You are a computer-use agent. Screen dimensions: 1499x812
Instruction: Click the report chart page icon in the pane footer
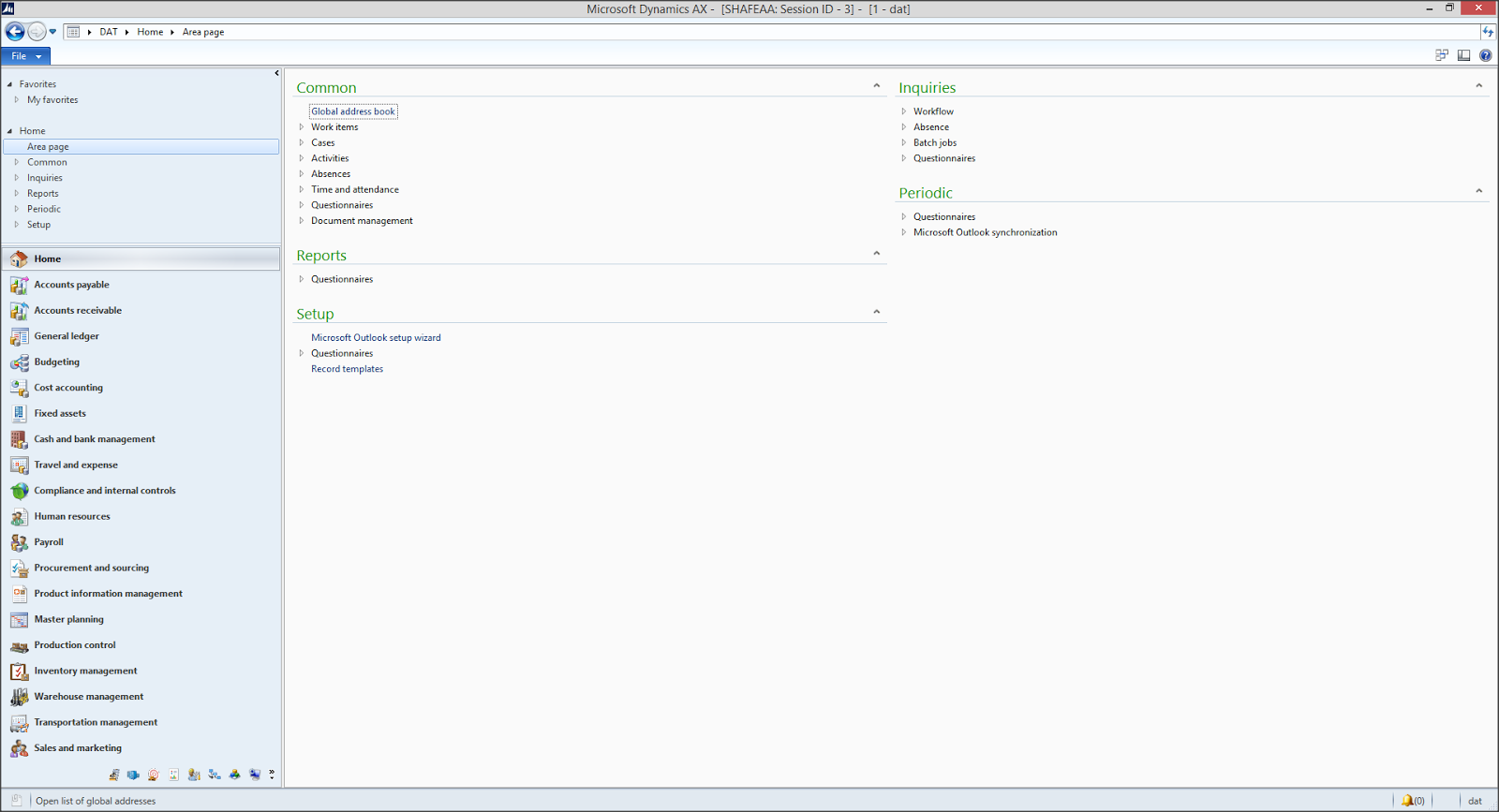[x=174, y=775]
